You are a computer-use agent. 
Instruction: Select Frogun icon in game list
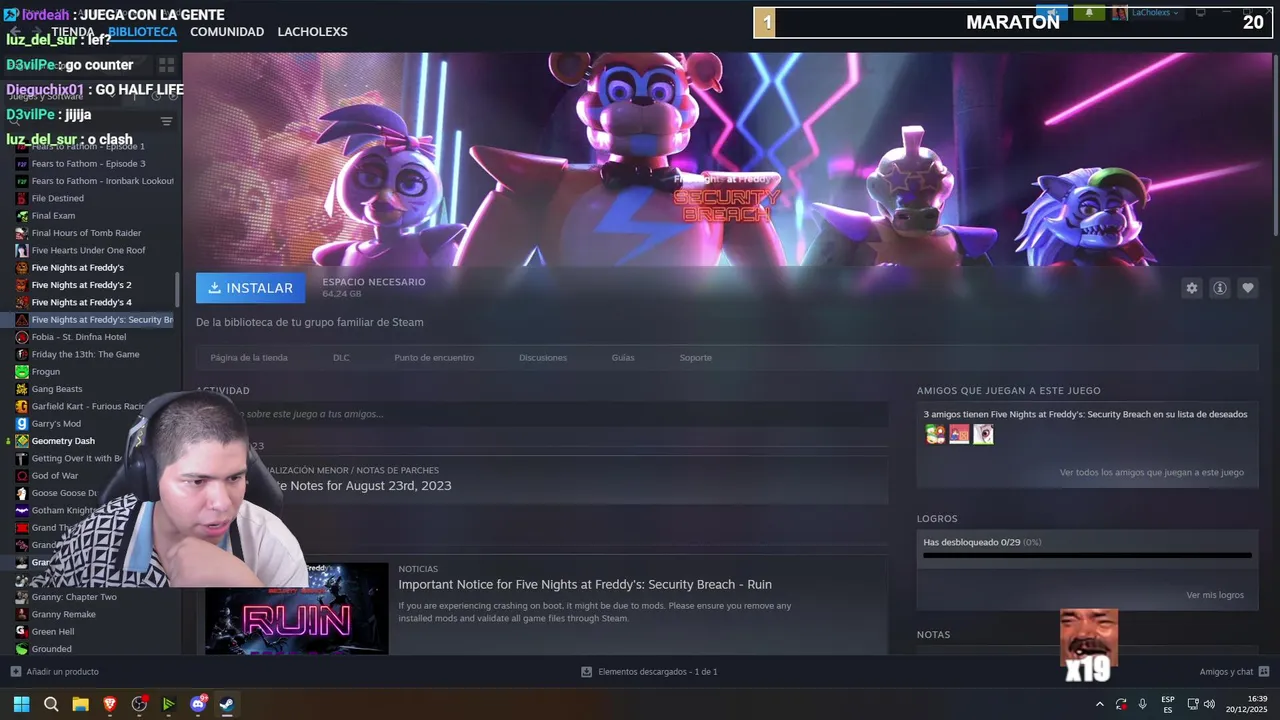tap(22, 372)
